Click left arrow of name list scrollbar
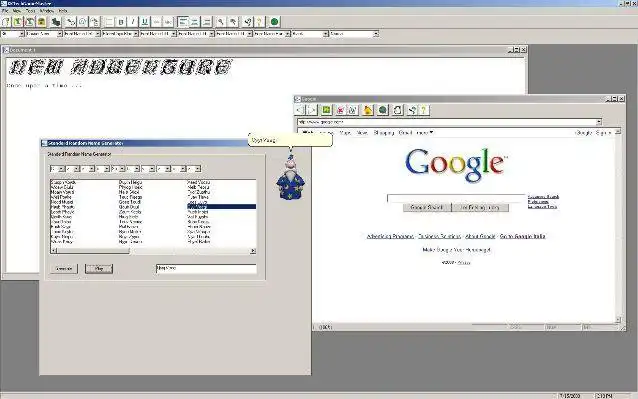 click(x=54, y=251)
